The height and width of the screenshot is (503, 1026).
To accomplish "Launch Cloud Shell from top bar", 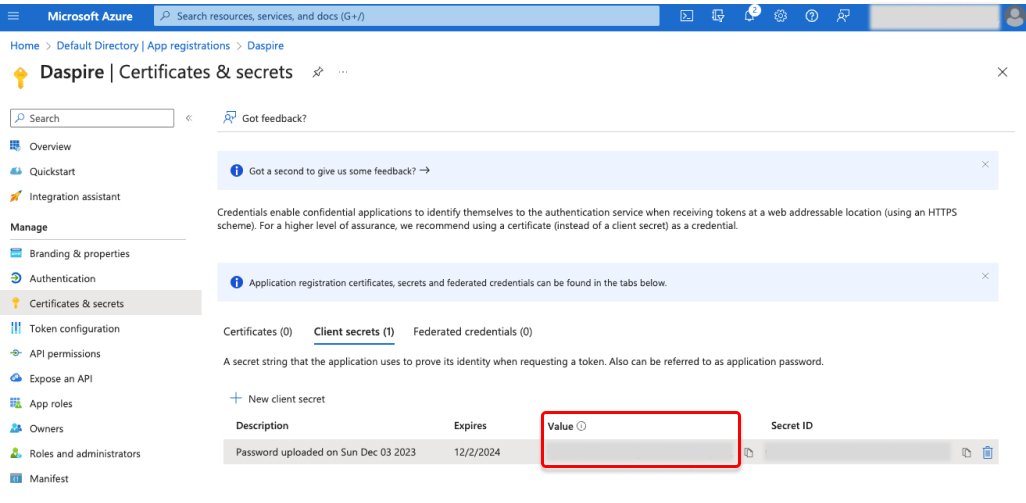I will tap(686, 16).
